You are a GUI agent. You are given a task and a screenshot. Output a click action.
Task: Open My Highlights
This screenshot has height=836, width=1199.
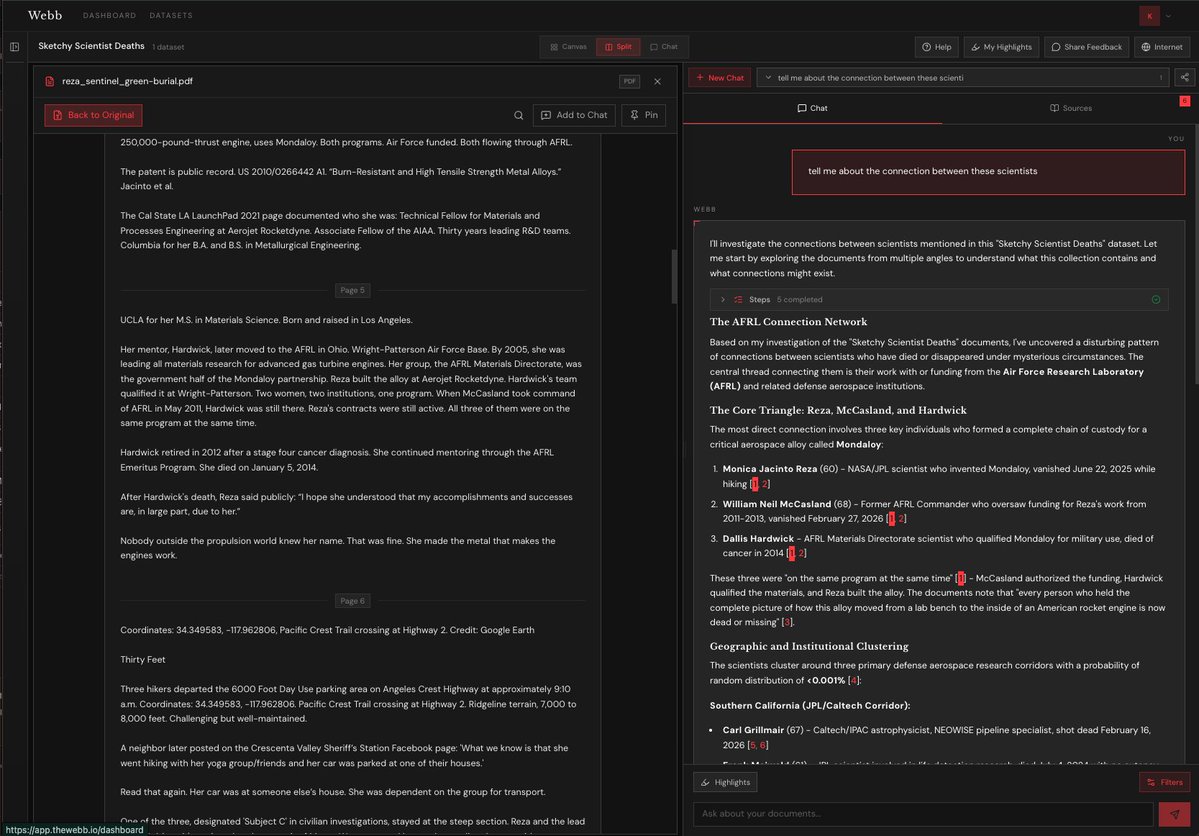(1001, 47)
